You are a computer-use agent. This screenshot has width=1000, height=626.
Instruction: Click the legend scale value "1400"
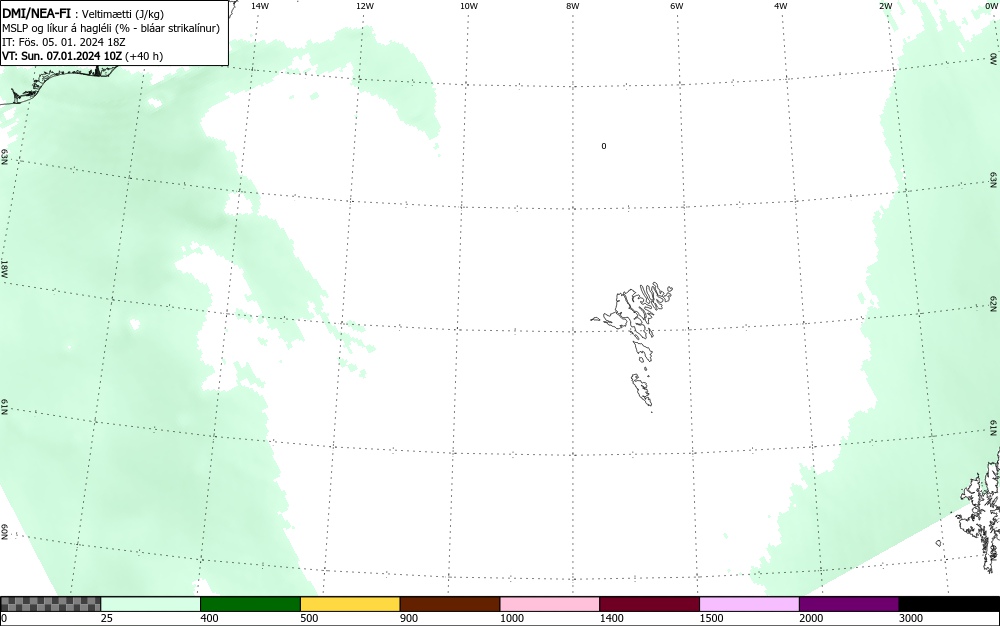pos(611,618)
